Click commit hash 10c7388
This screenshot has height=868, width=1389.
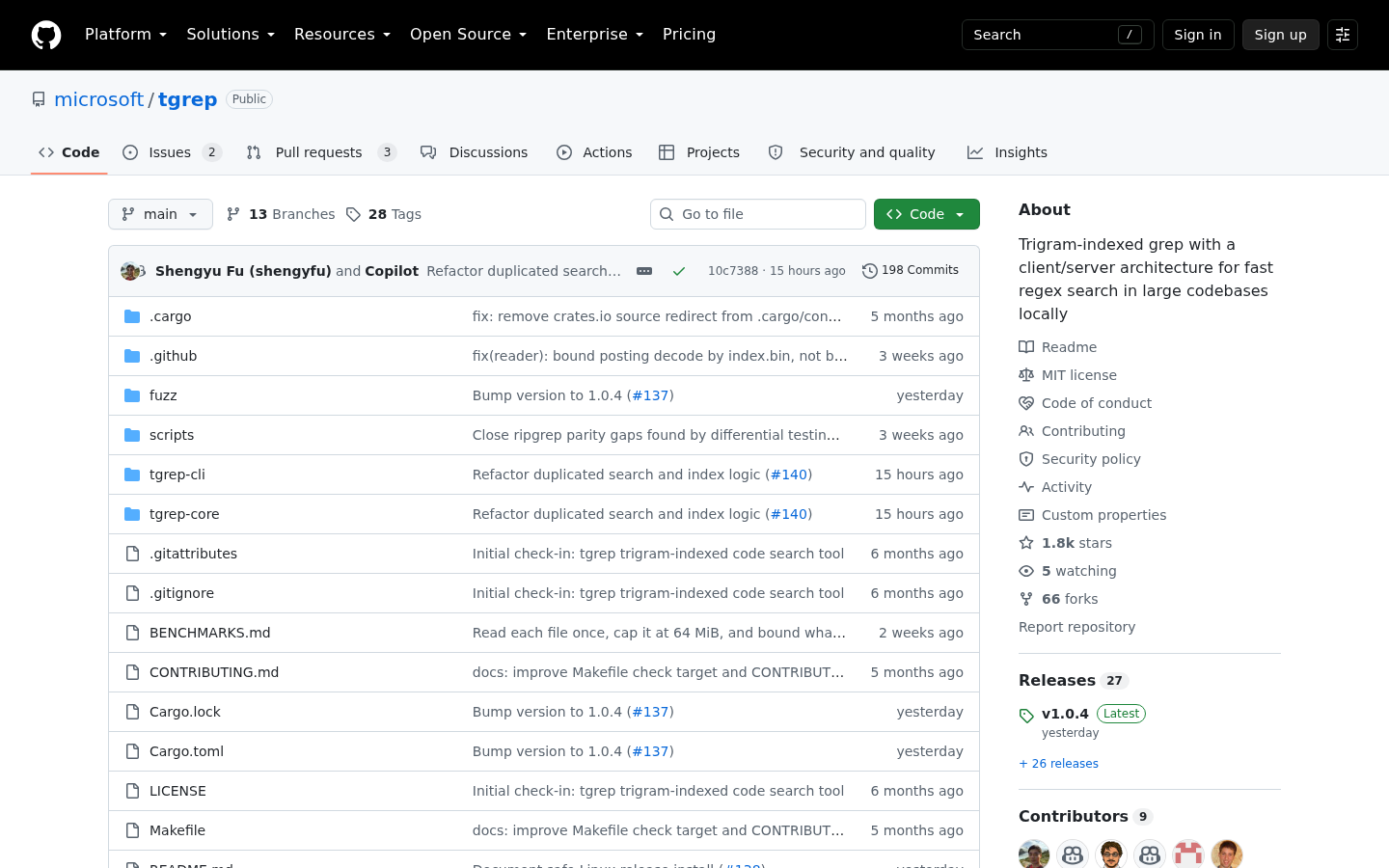(x=733, y=271)
